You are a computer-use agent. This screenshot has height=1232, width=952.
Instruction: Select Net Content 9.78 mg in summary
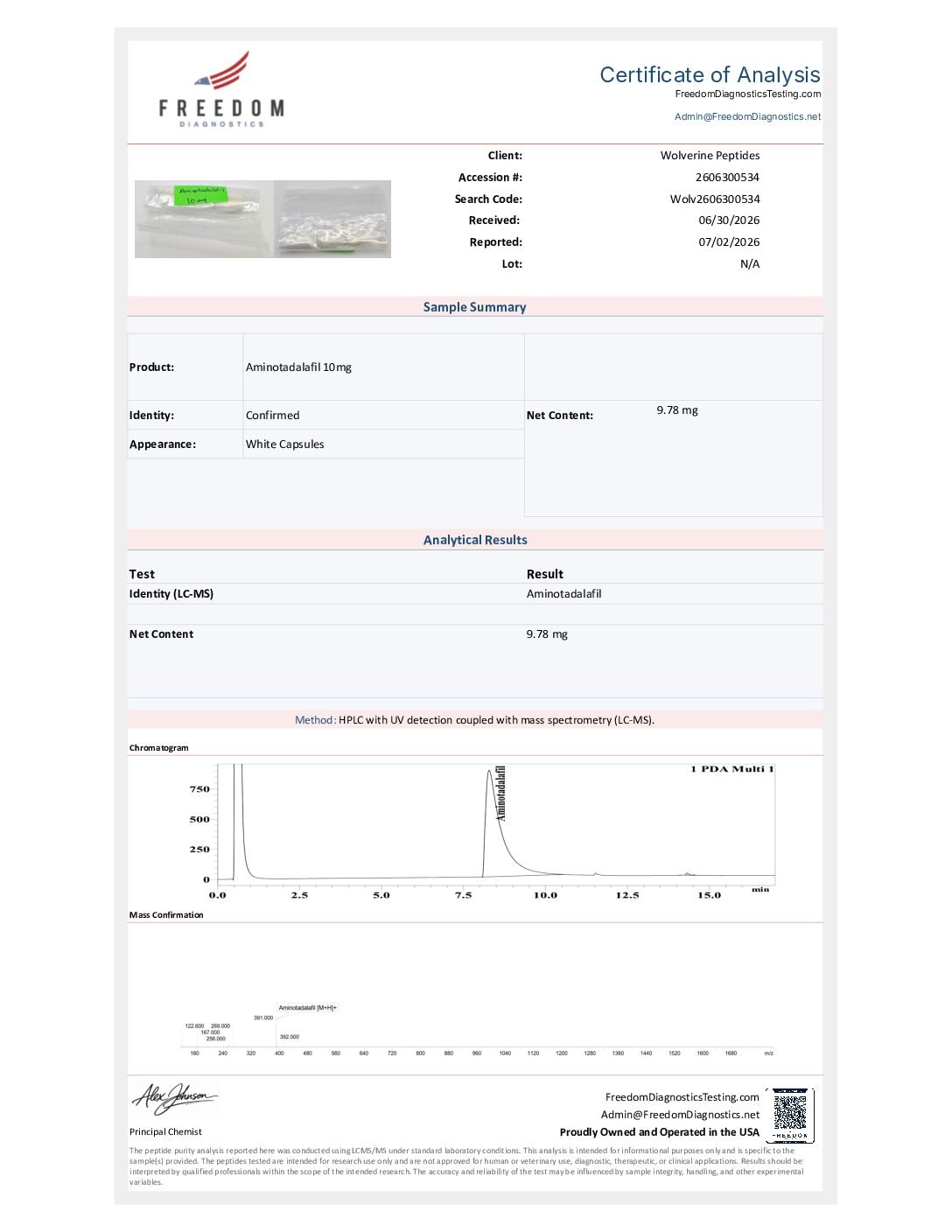677,410
